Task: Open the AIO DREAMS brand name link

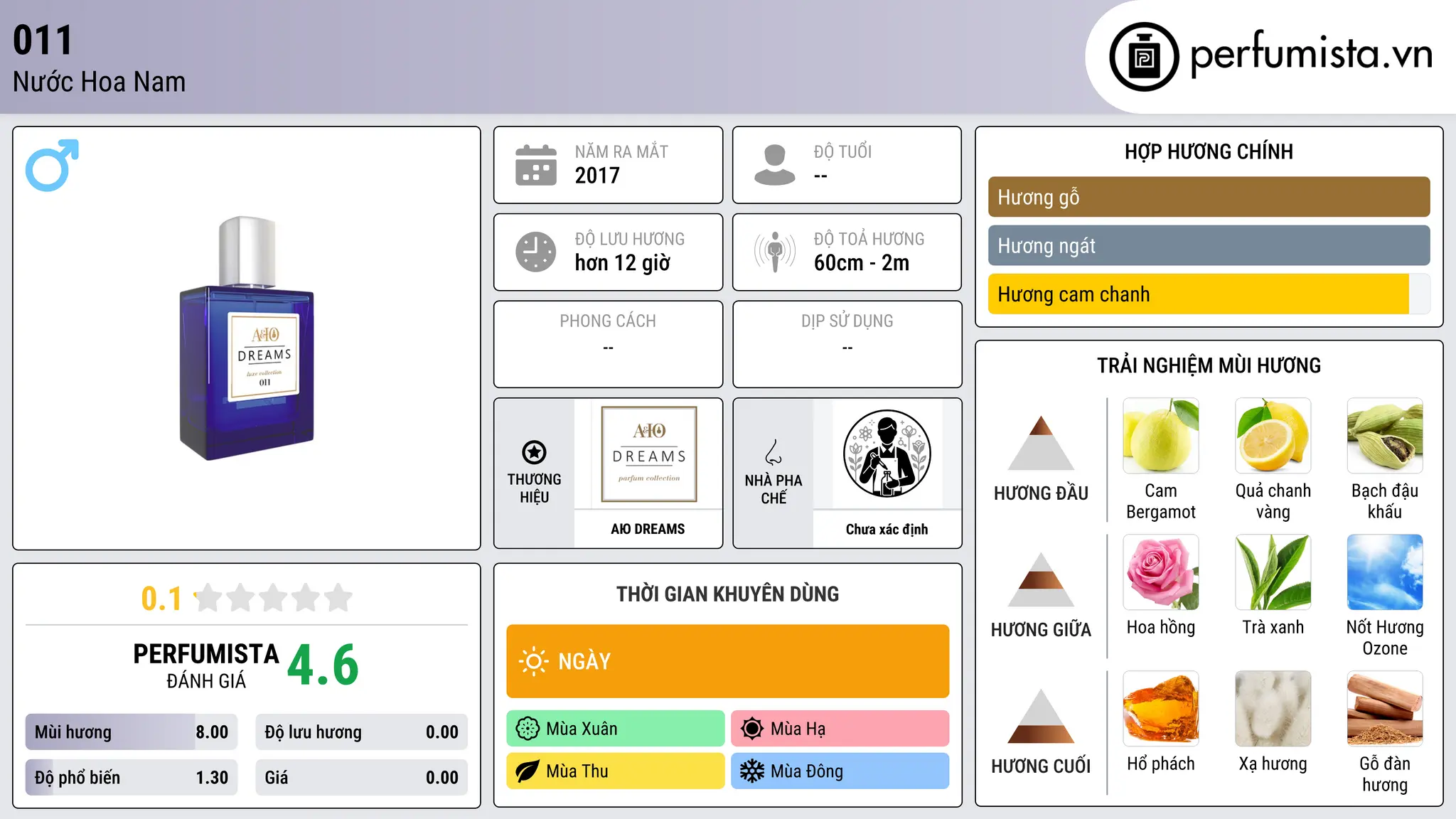Action: pyautogui.click(x=648, y=529)
